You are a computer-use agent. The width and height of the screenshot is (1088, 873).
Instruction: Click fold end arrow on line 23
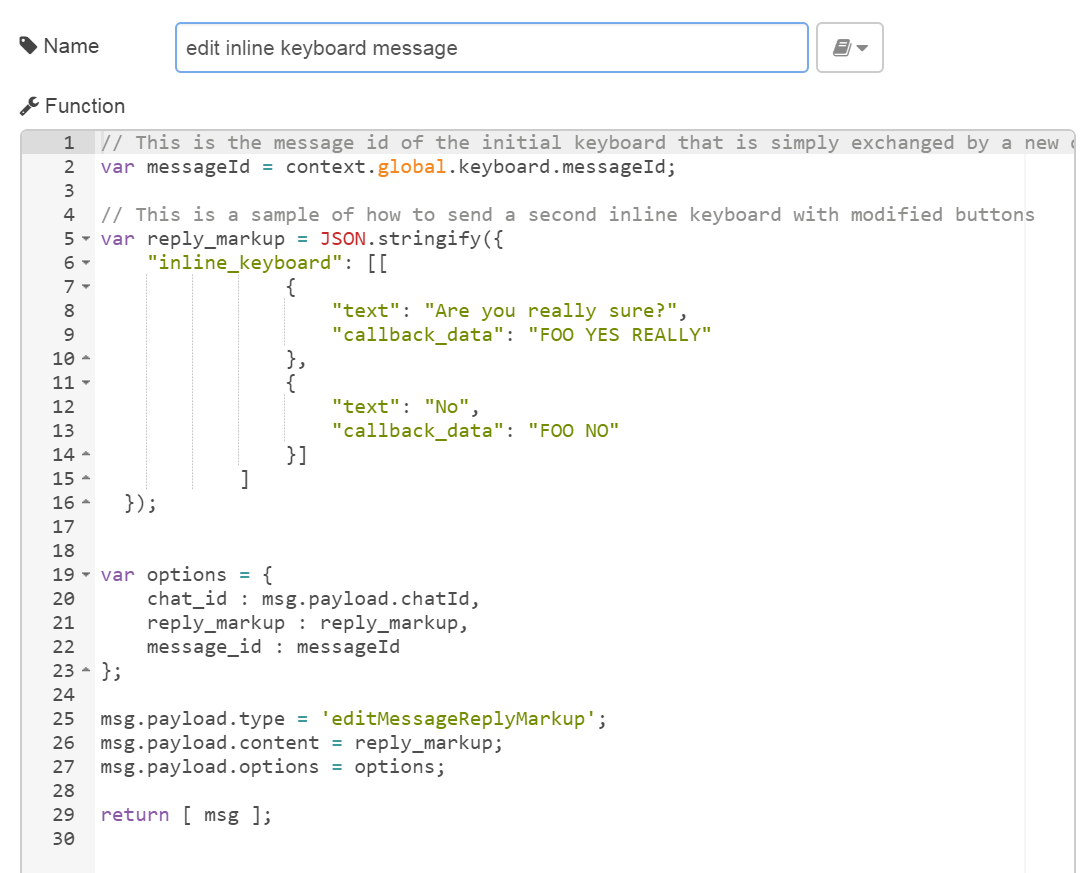coord(85,672)
